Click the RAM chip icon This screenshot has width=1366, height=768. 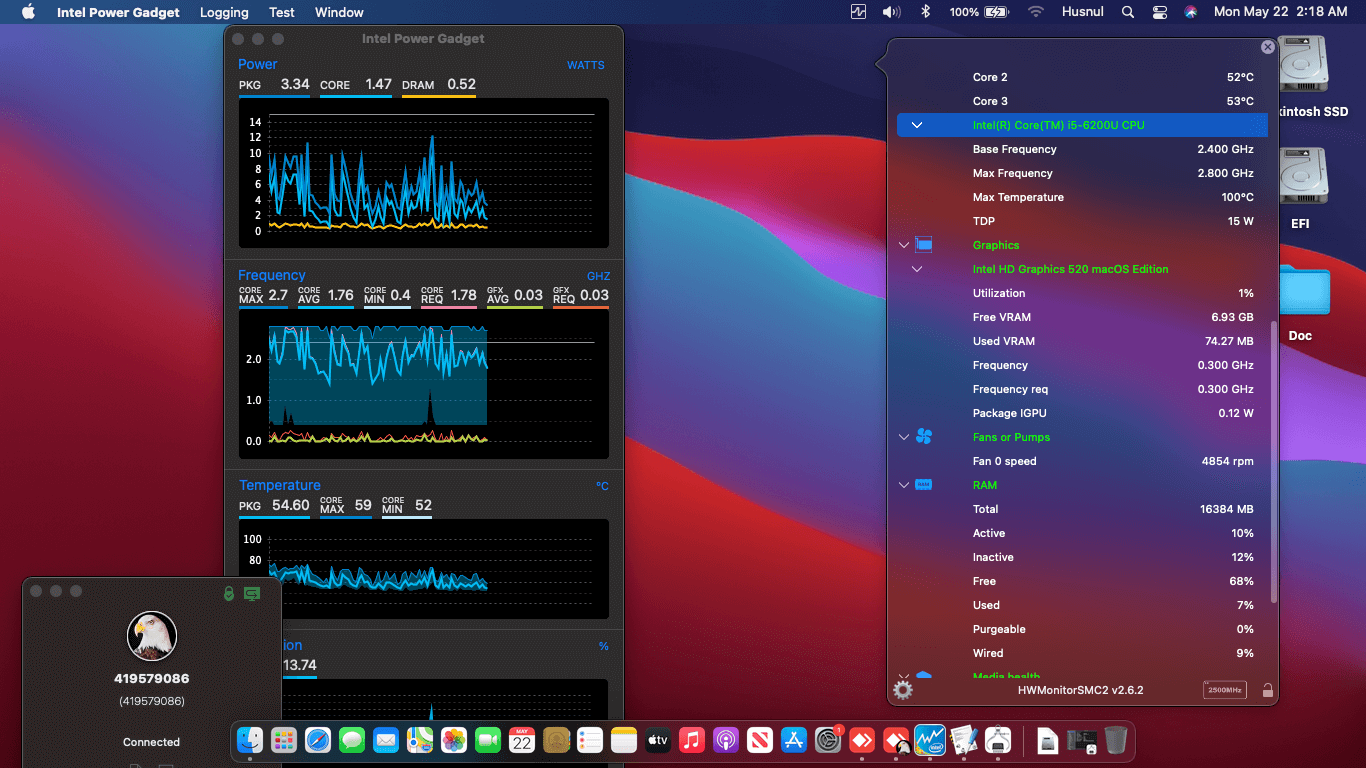coord(924,485)
